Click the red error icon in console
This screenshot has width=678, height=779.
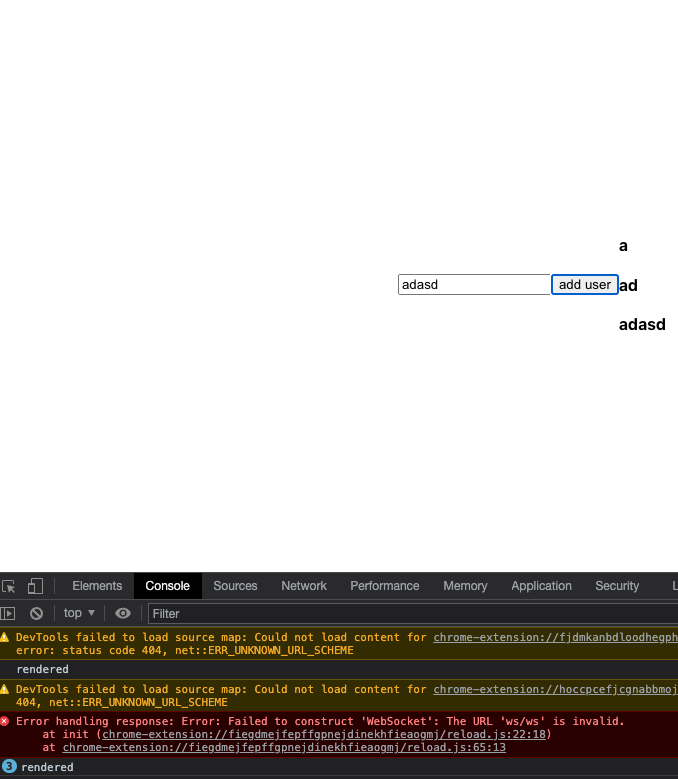coord(4,721)
